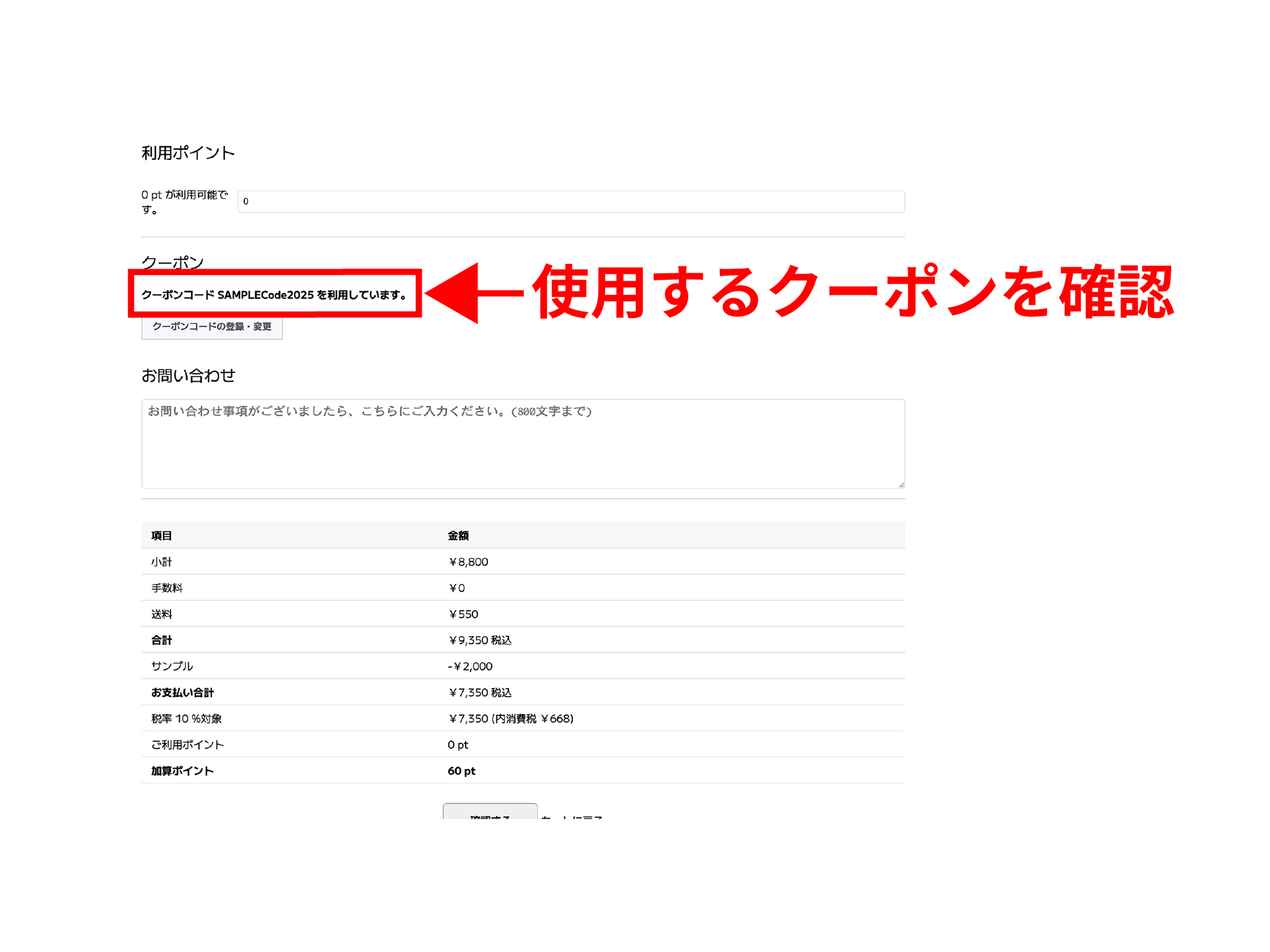The width and height of the screenshot is (1270, 952).
Task: Click the 手数料 ¥0 amount
Action: [x=456, y=588]
